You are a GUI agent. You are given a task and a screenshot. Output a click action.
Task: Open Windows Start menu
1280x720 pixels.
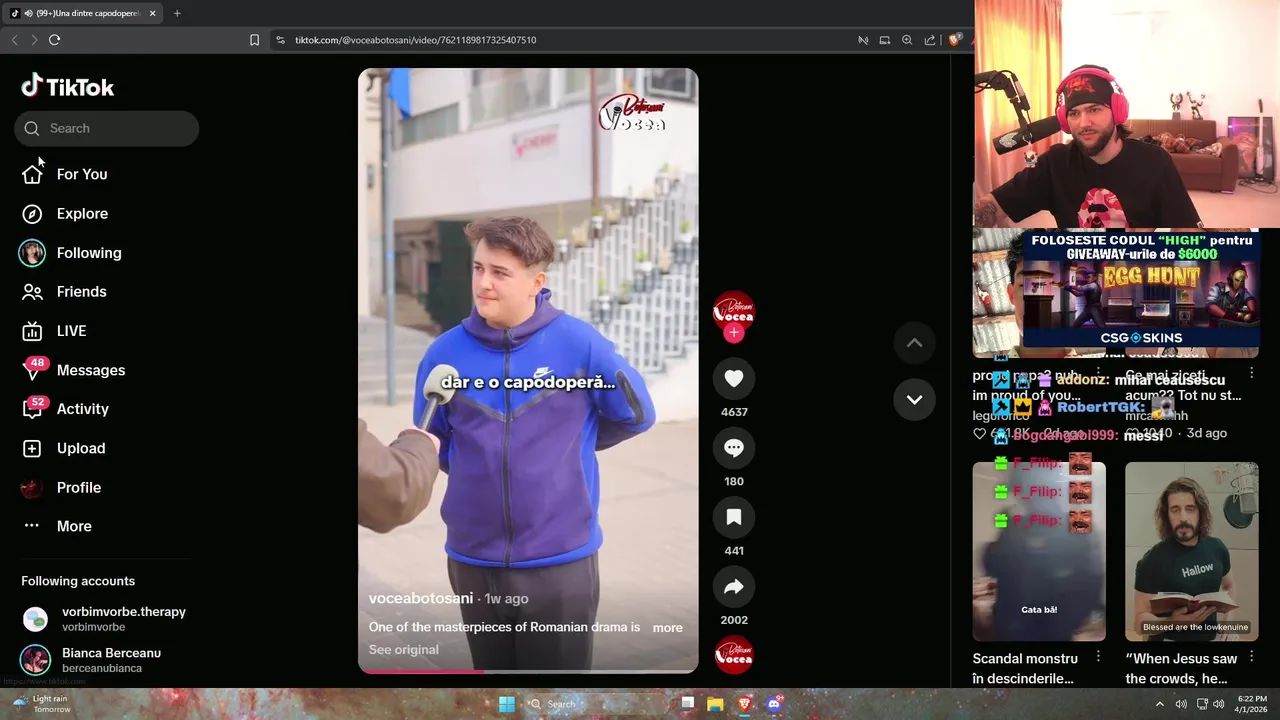[507, 704]
